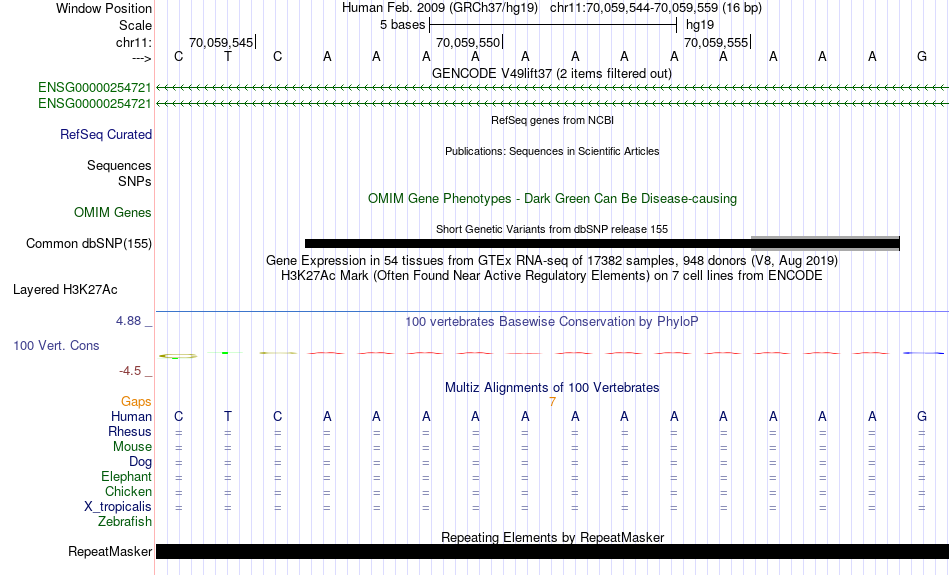The width and height of the screenshot is (950, 575).
Task: Click the green PhyloP mark under base T
Action: tap(225, 353)
